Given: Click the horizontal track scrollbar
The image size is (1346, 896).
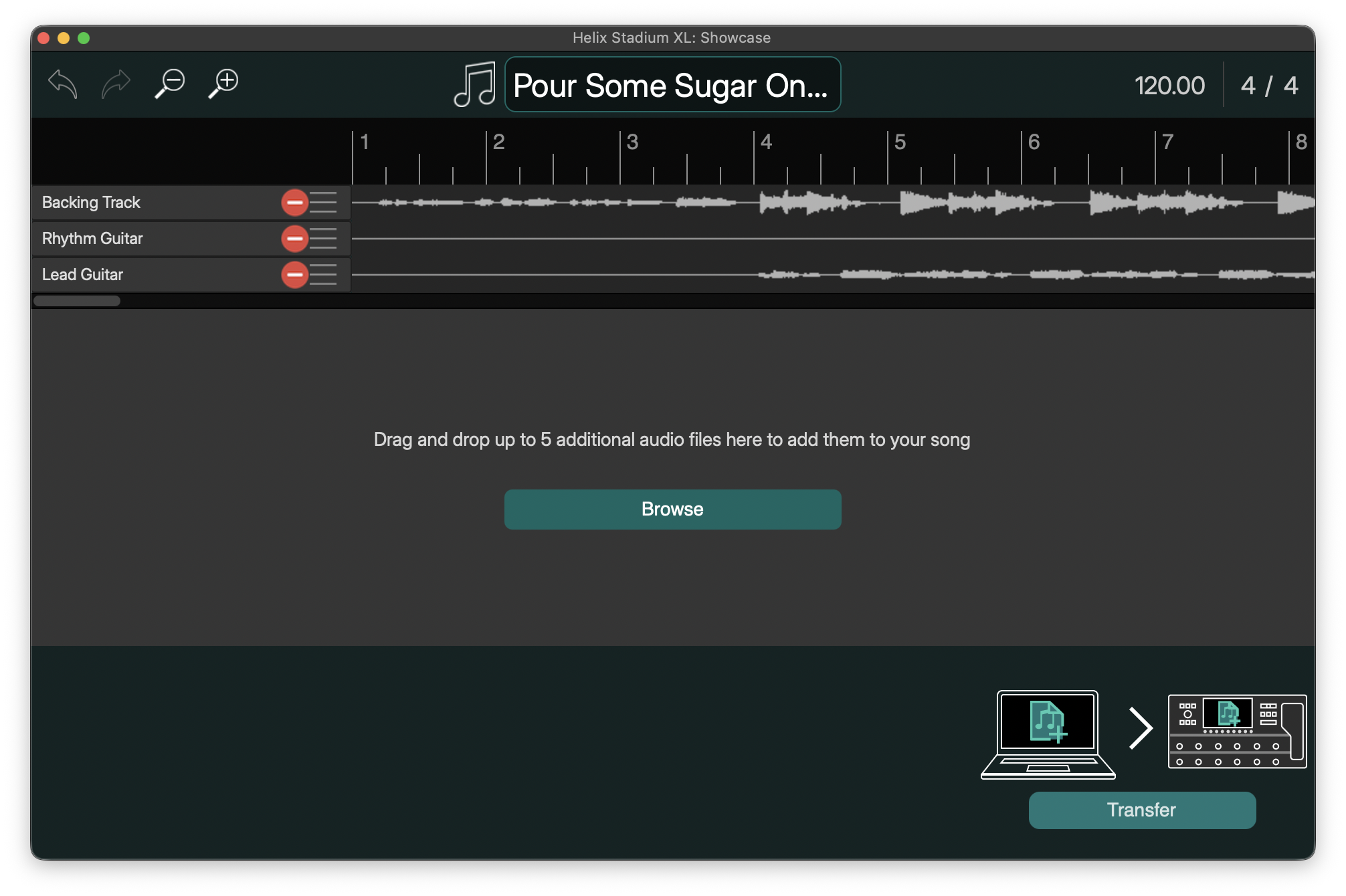Looking at the screenshot, I should click(x=77, y=301).
